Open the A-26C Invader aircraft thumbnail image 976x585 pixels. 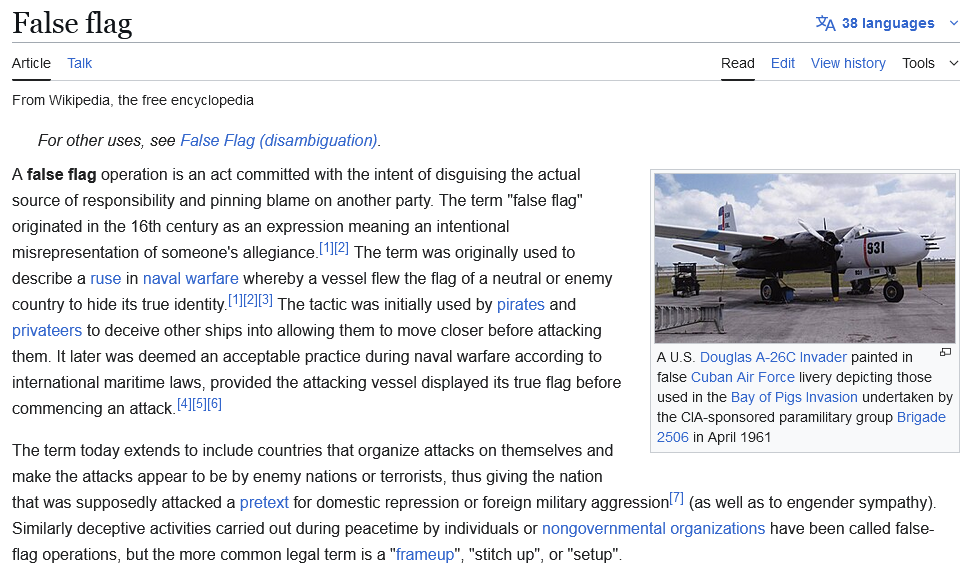pyautogui.click(x=804, y=258)
